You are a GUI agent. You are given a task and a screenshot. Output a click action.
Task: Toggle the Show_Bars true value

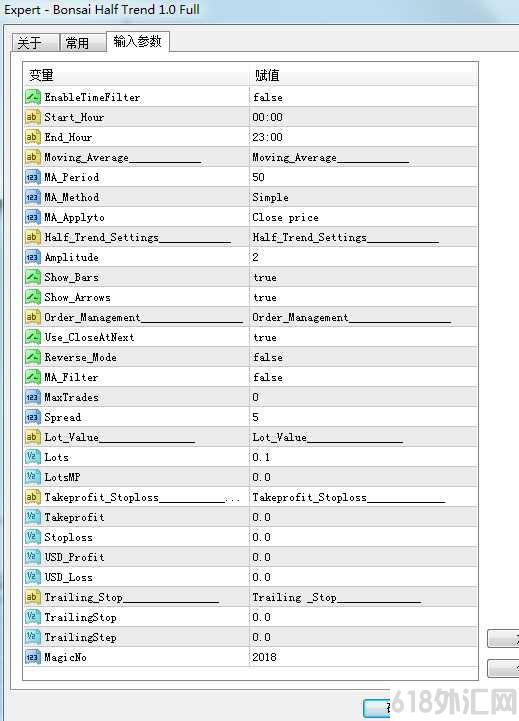point(363,277)
